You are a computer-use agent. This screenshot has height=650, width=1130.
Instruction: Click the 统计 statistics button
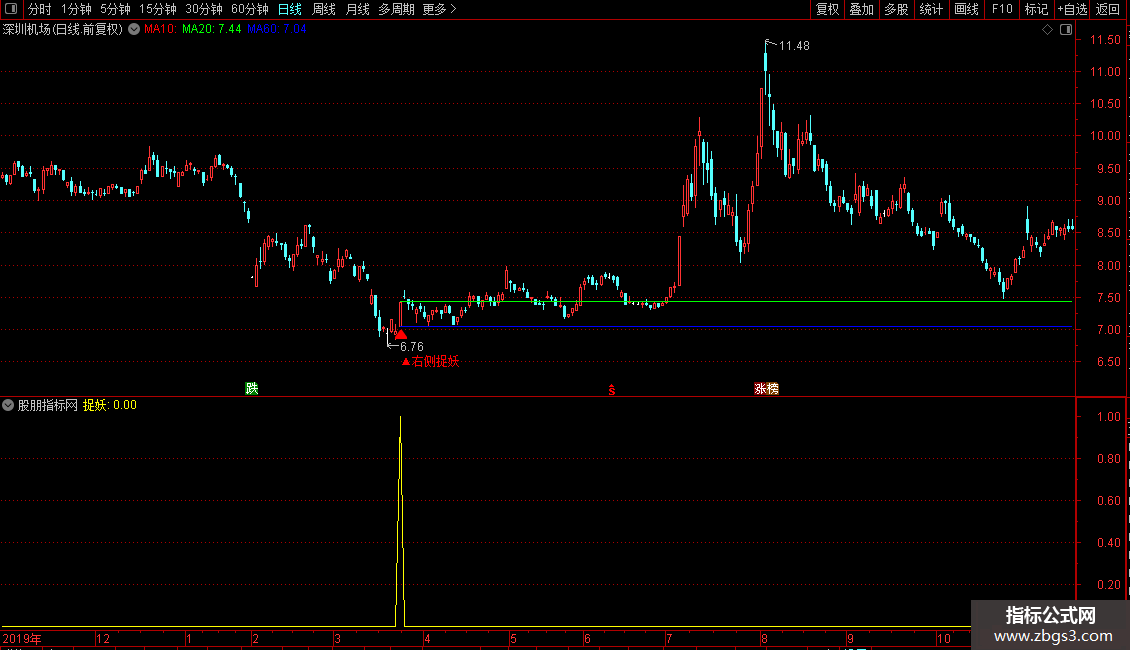[931, 9]
